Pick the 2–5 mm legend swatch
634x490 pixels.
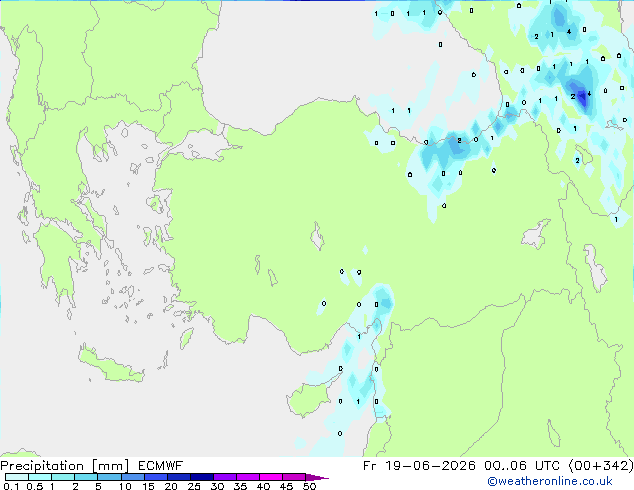86,477
